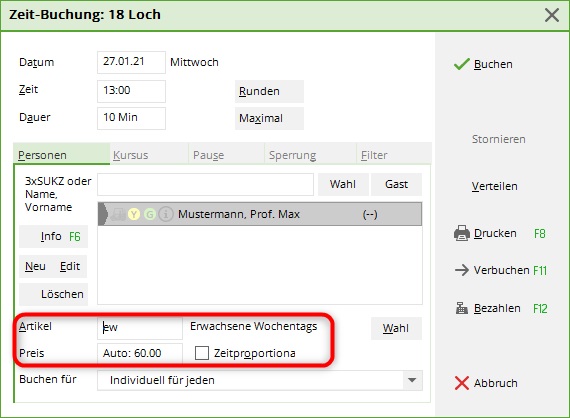The width and height of the screenshot is (570, 418).
Task: Click the yellow Y icon on Mustermann row
Action: point(134,214)
